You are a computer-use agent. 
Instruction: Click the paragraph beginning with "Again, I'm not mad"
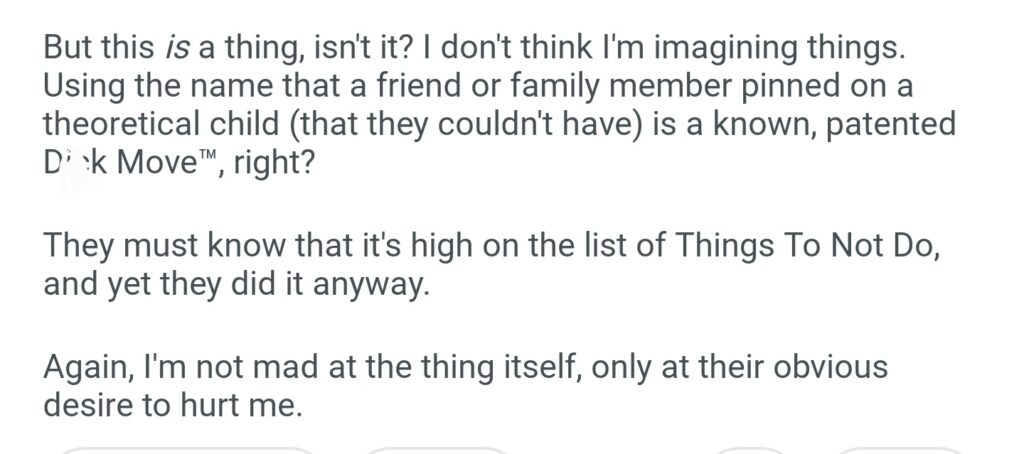click(465, 386)
